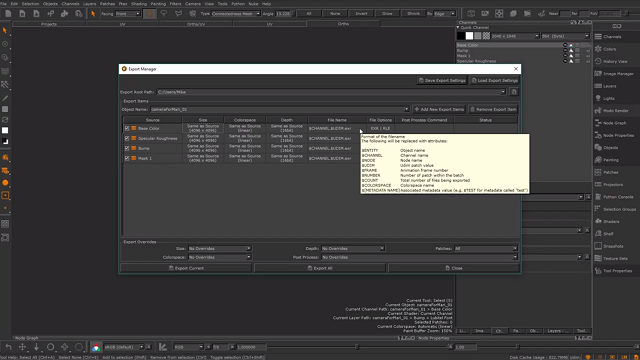This screenshot has height=360, width=640.
Task: Select the rectangular marquee selection mode icon
Action: pos(150,13)
